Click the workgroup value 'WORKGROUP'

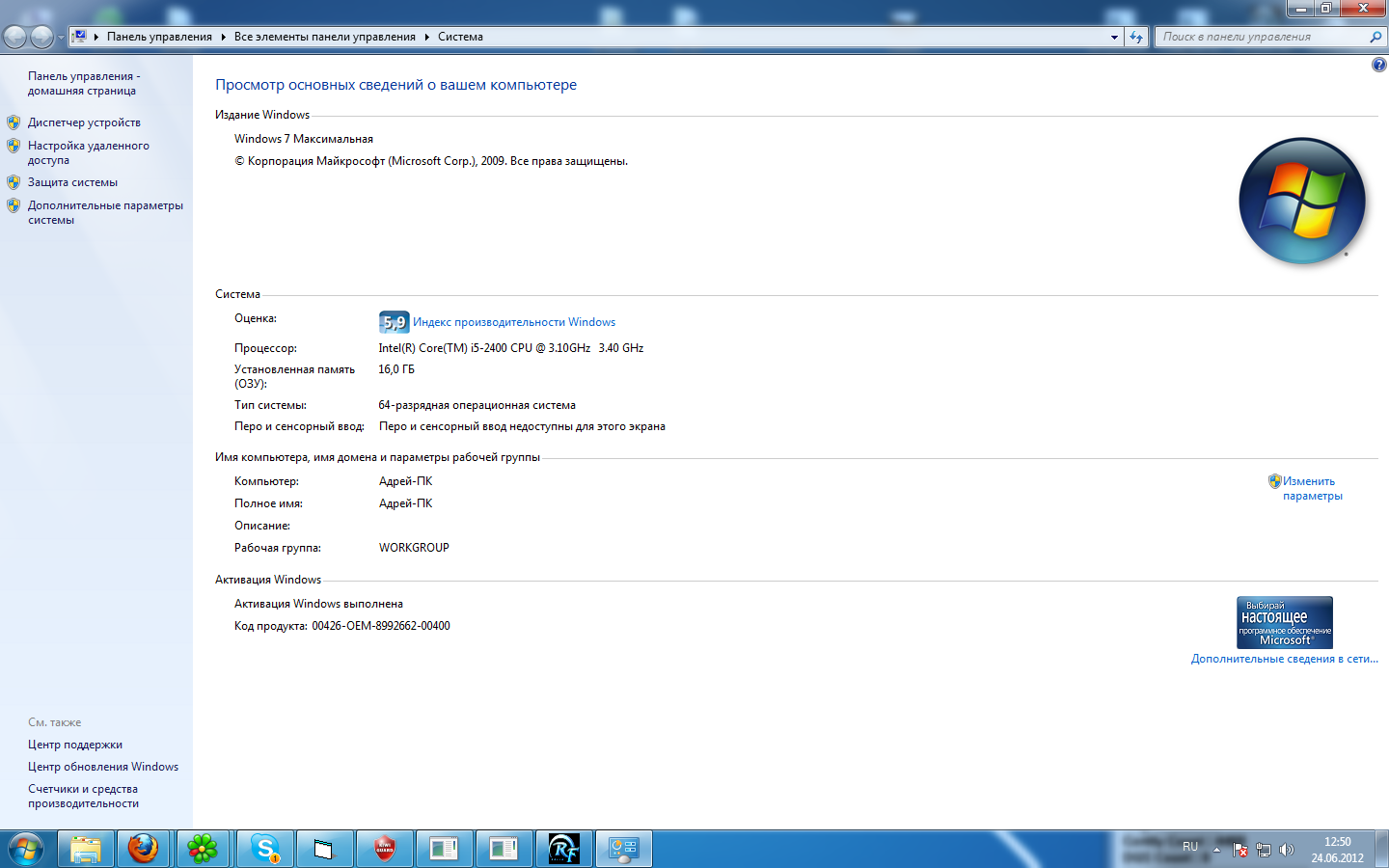pos(414,548)
